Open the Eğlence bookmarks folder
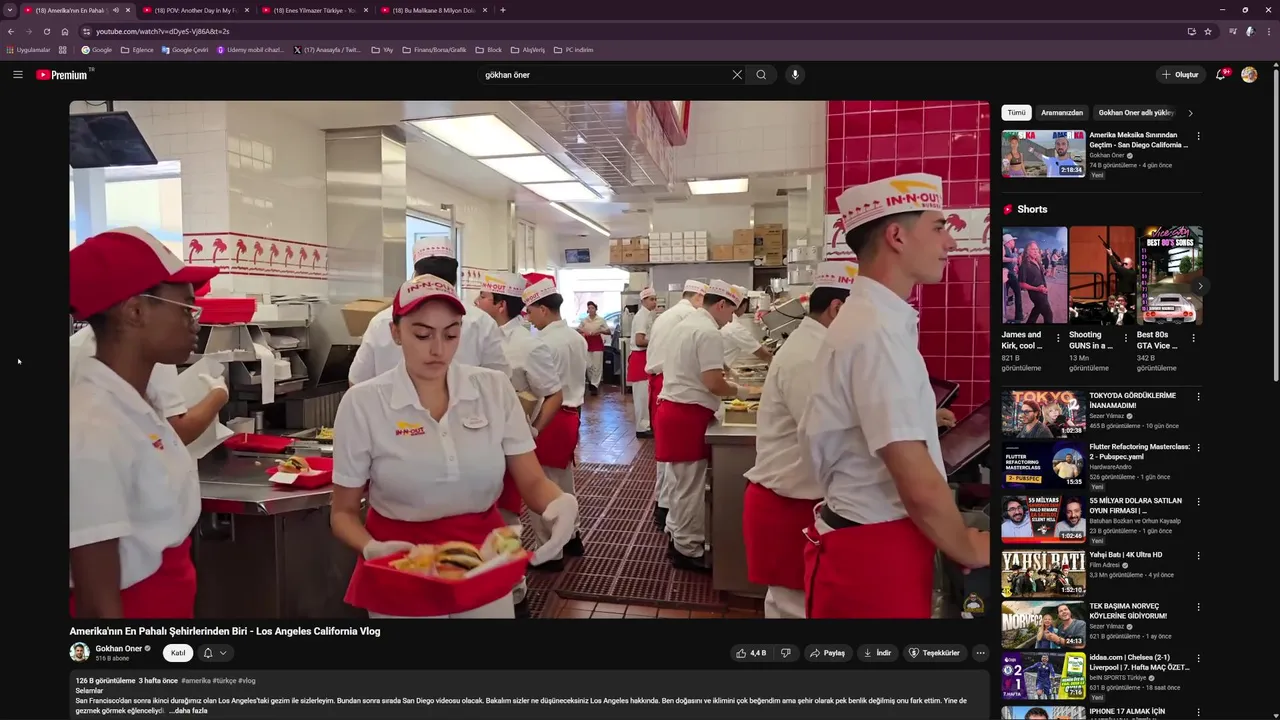The height and width of the screenshot is (720, 1280). (x=138, y=50)
